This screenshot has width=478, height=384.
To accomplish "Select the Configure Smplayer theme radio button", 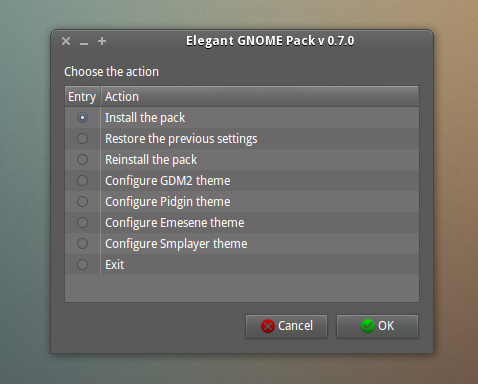I will (82, 244).
